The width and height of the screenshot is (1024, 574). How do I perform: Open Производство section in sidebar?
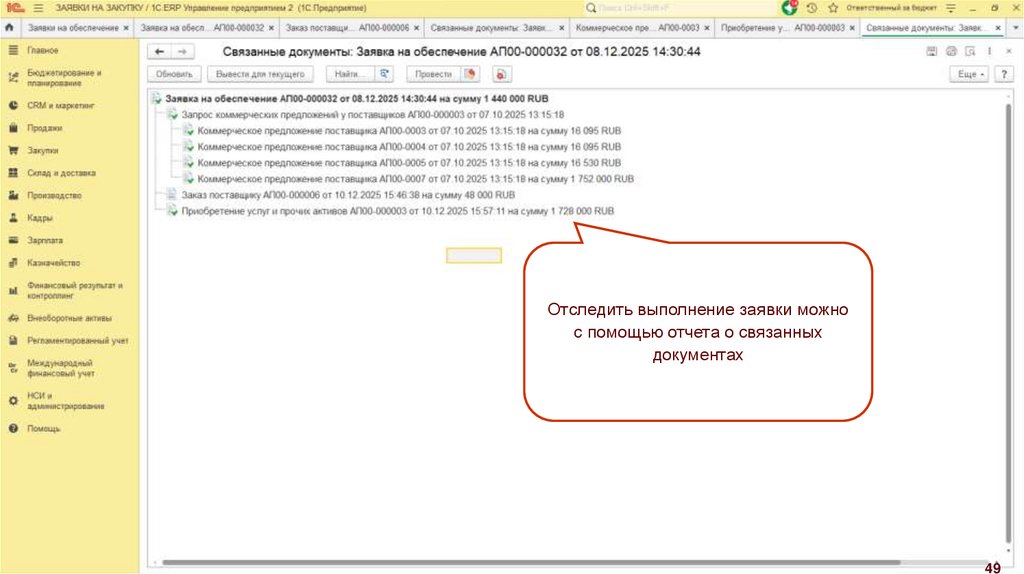[54, 195]
